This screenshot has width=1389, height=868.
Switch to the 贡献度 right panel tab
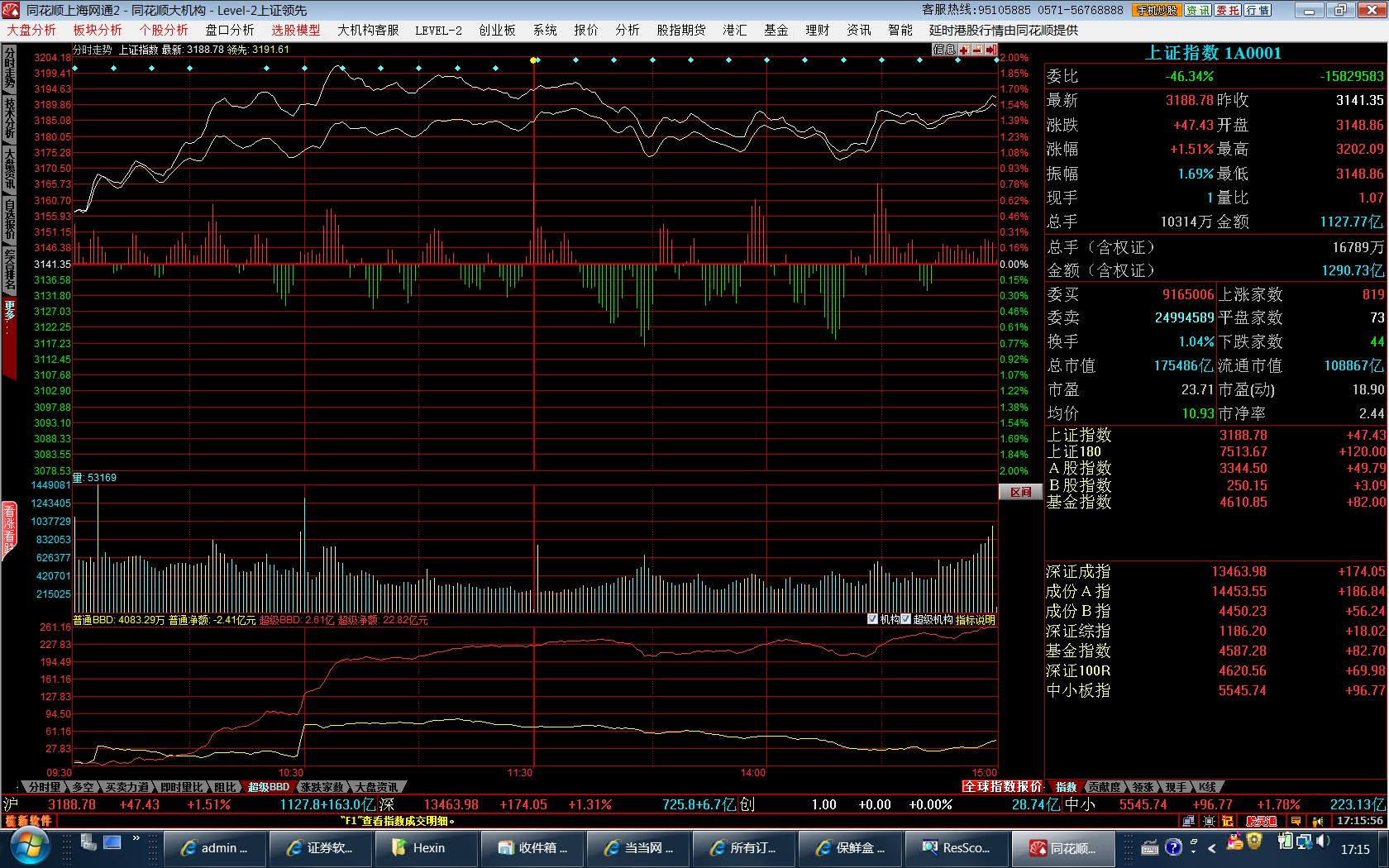(x=1104, y=787)
